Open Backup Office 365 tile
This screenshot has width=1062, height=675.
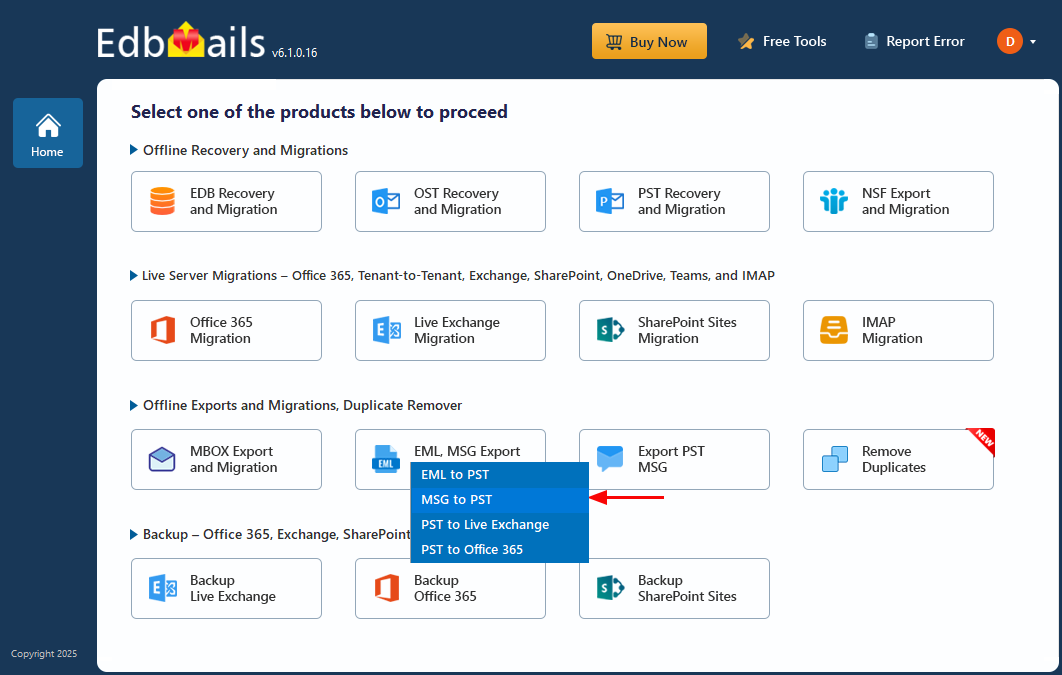click(x=450, y=590)
